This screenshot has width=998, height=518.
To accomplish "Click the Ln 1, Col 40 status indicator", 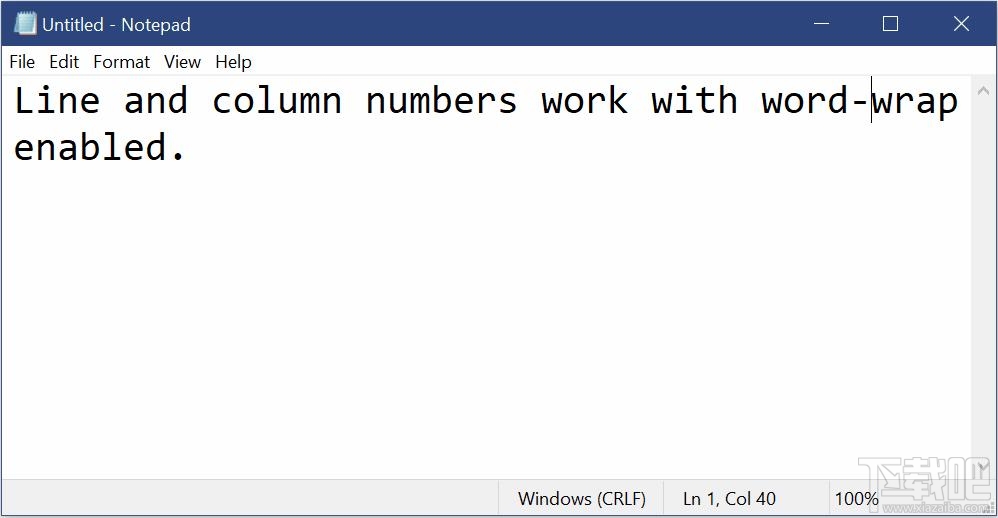I will pyautogui.click(x=729, y=498).
